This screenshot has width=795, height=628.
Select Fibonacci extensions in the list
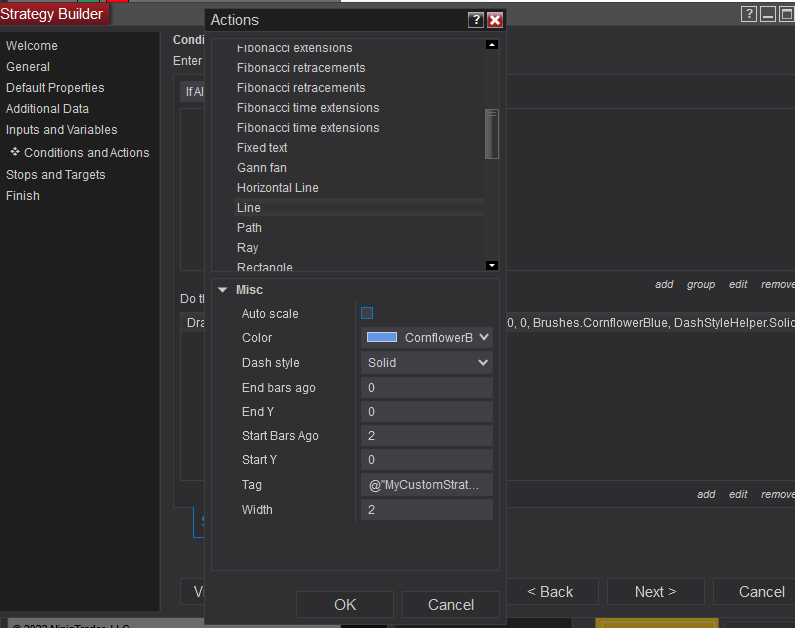pos(295,48)
